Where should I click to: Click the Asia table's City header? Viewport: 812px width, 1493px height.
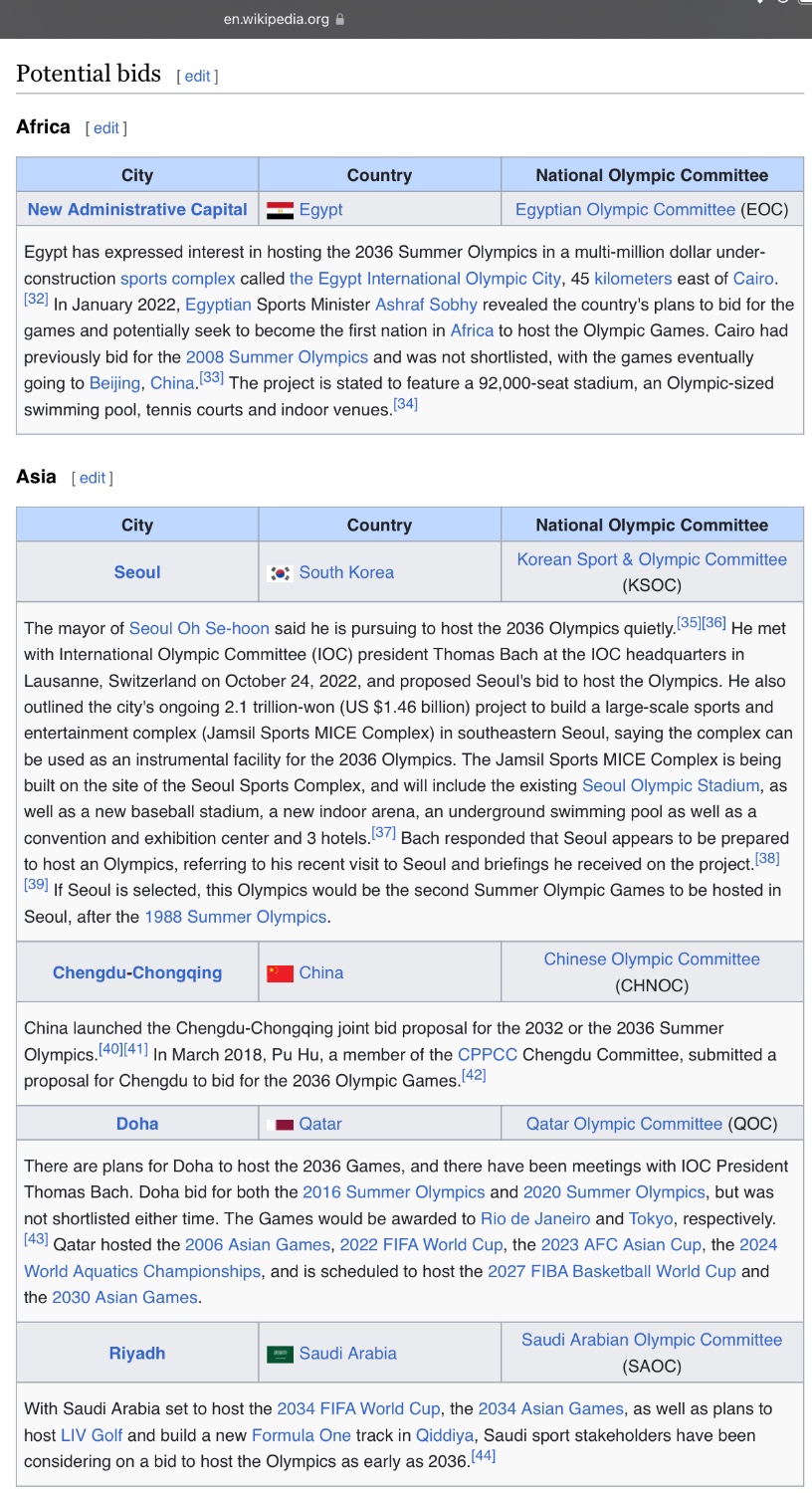pyautogui.click(x=137, y=526)
